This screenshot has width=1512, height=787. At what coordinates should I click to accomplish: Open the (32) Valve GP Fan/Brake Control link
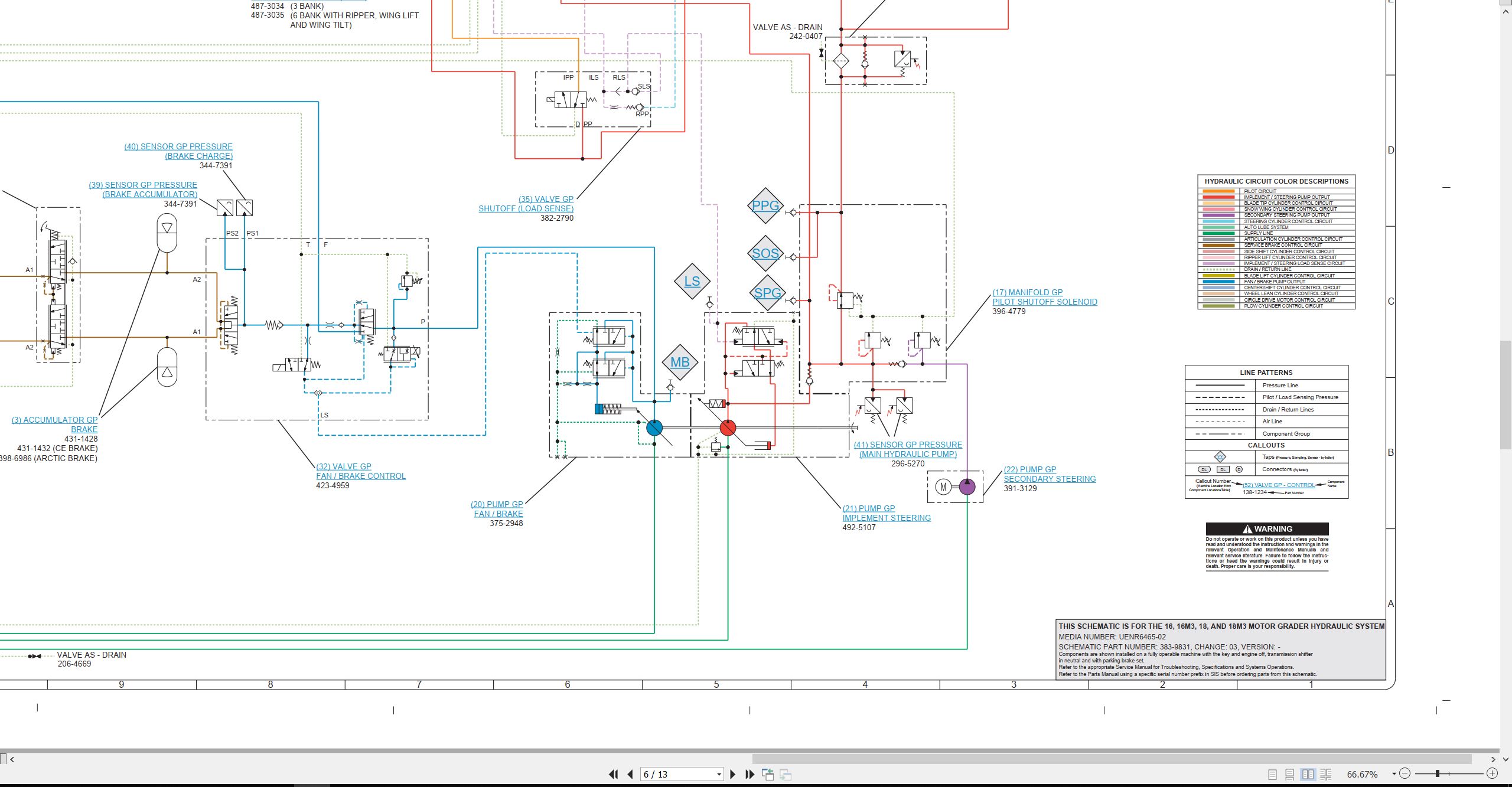pos(361,471)
